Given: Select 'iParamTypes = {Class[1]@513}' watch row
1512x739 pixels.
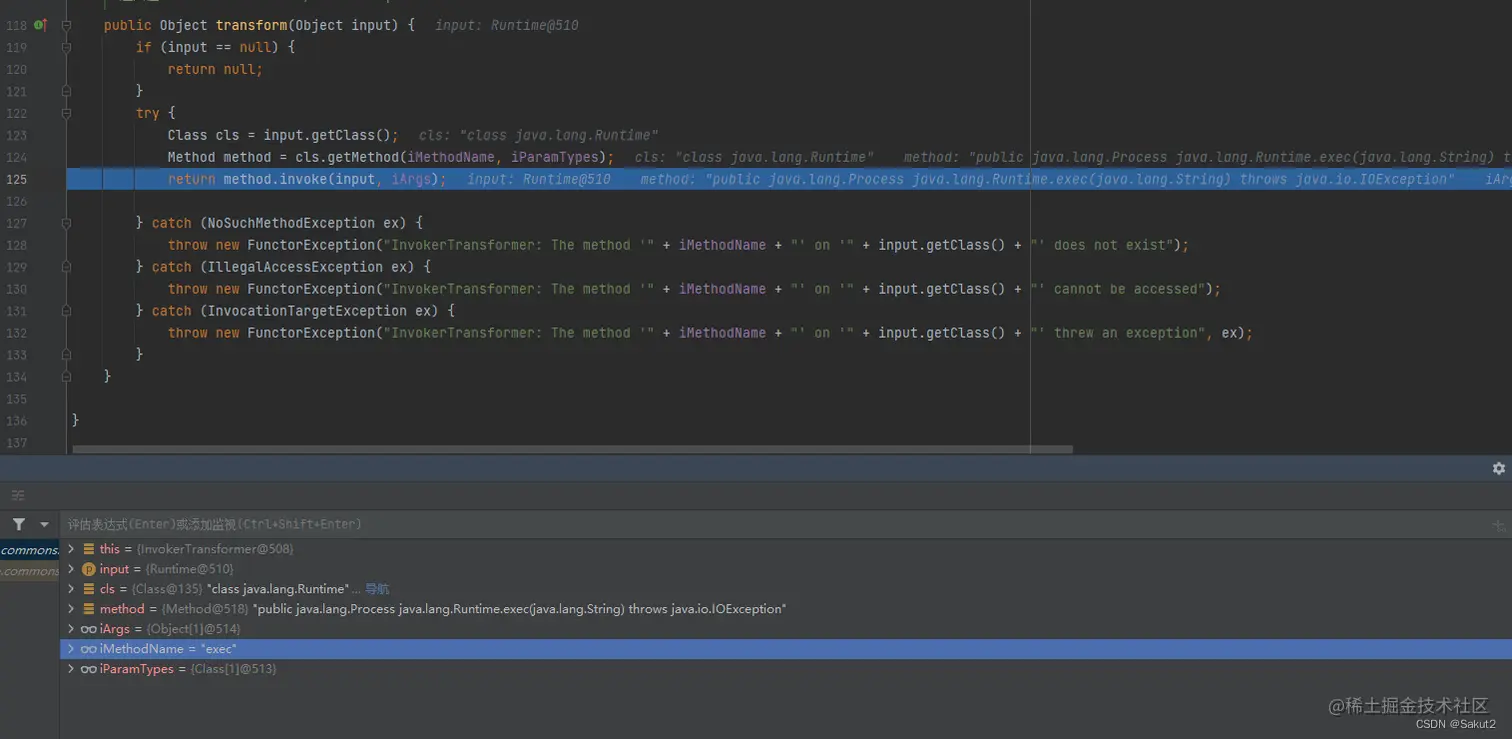Looking at the screenshot, I should 786,669.
